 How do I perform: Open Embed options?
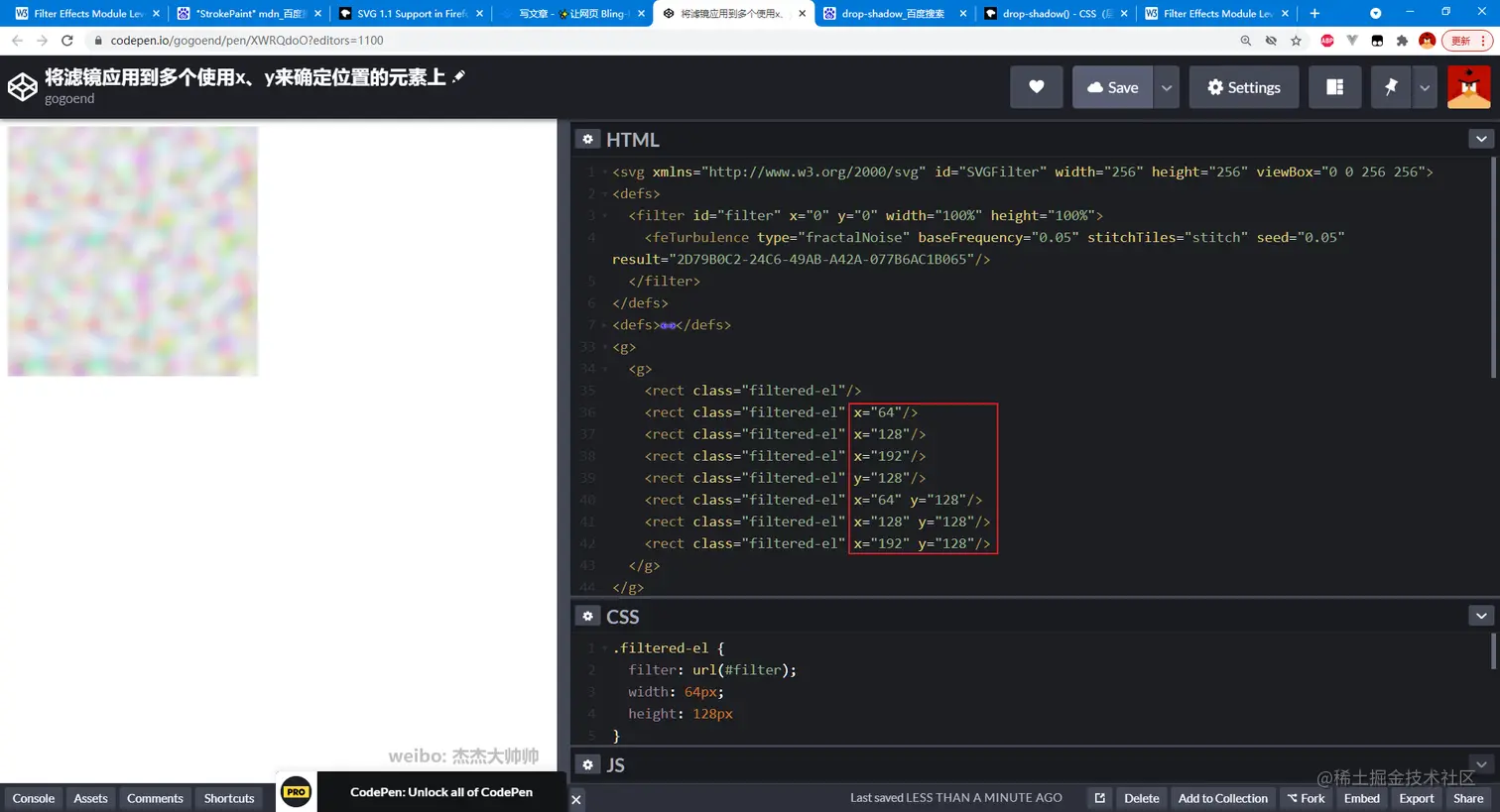1361,798
